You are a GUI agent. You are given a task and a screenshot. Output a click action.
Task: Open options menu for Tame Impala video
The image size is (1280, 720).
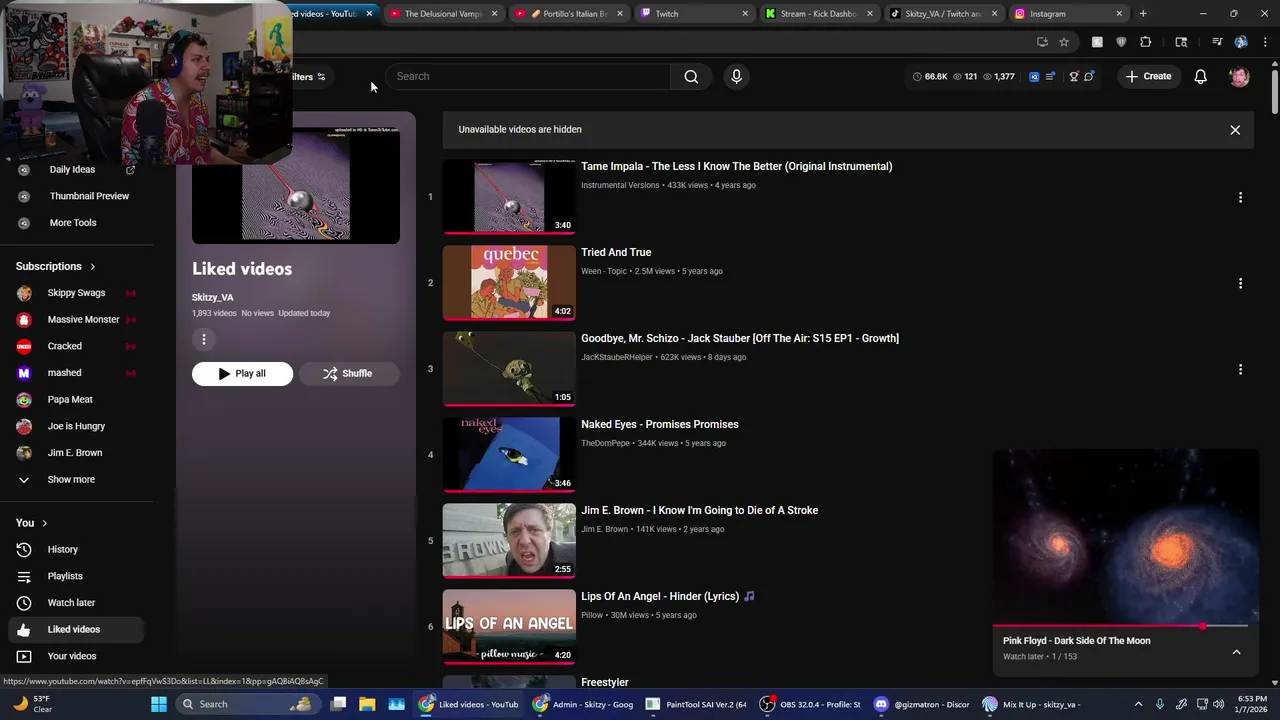pyautogui.click(x=1240, y=198)
